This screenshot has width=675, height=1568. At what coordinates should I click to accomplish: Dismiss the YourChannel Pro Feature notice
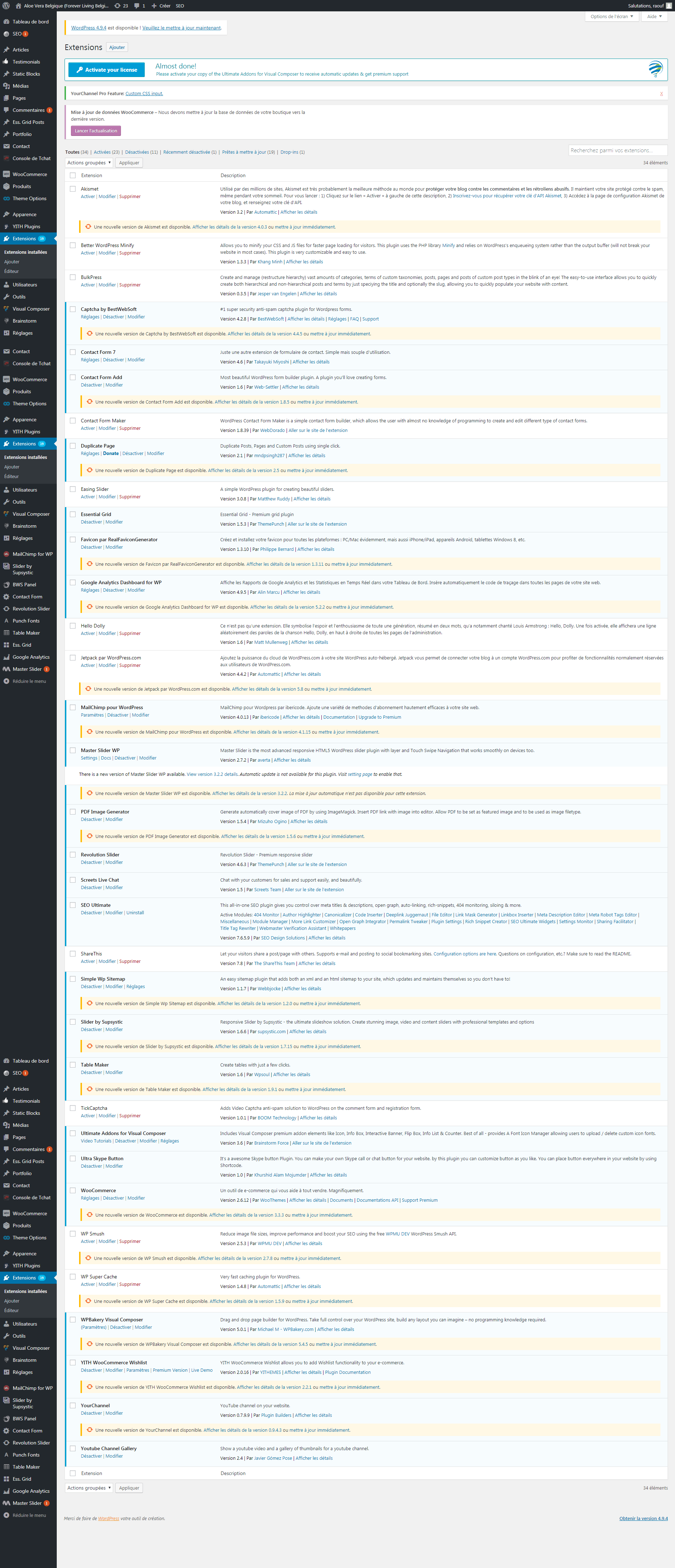coord(662,94)
